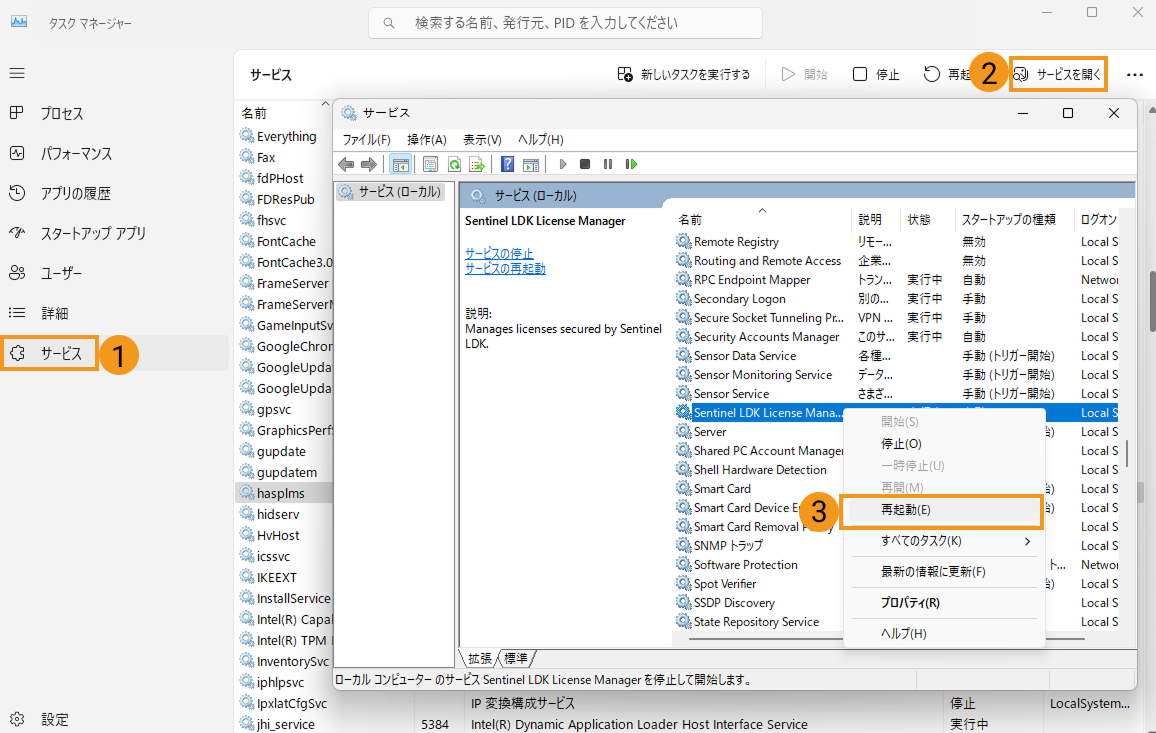Open the Properties toolbar icon

(x=430, y=164)
